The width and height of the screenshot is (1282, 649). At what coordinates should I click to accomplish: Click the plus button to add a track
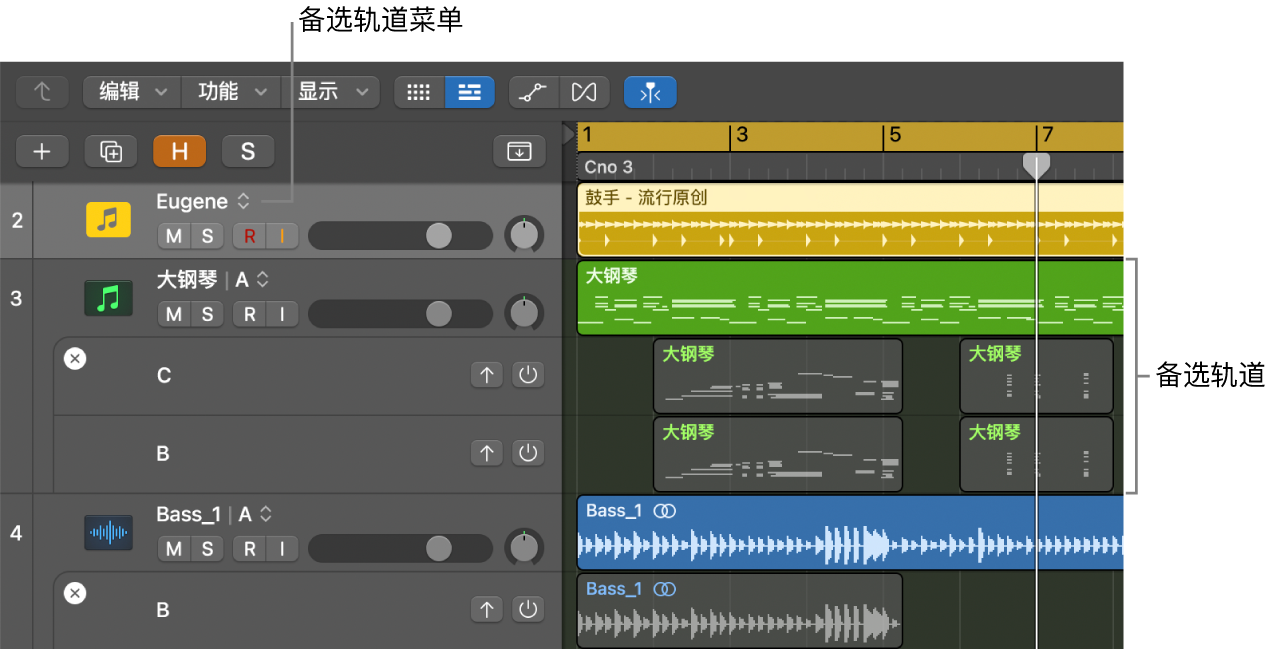click(x=41, y=151)
